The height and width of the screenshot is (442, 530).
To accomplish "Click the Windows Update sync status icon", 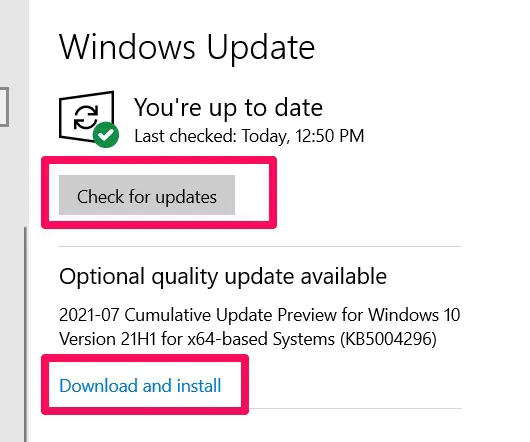I will (x=89, y=119).
